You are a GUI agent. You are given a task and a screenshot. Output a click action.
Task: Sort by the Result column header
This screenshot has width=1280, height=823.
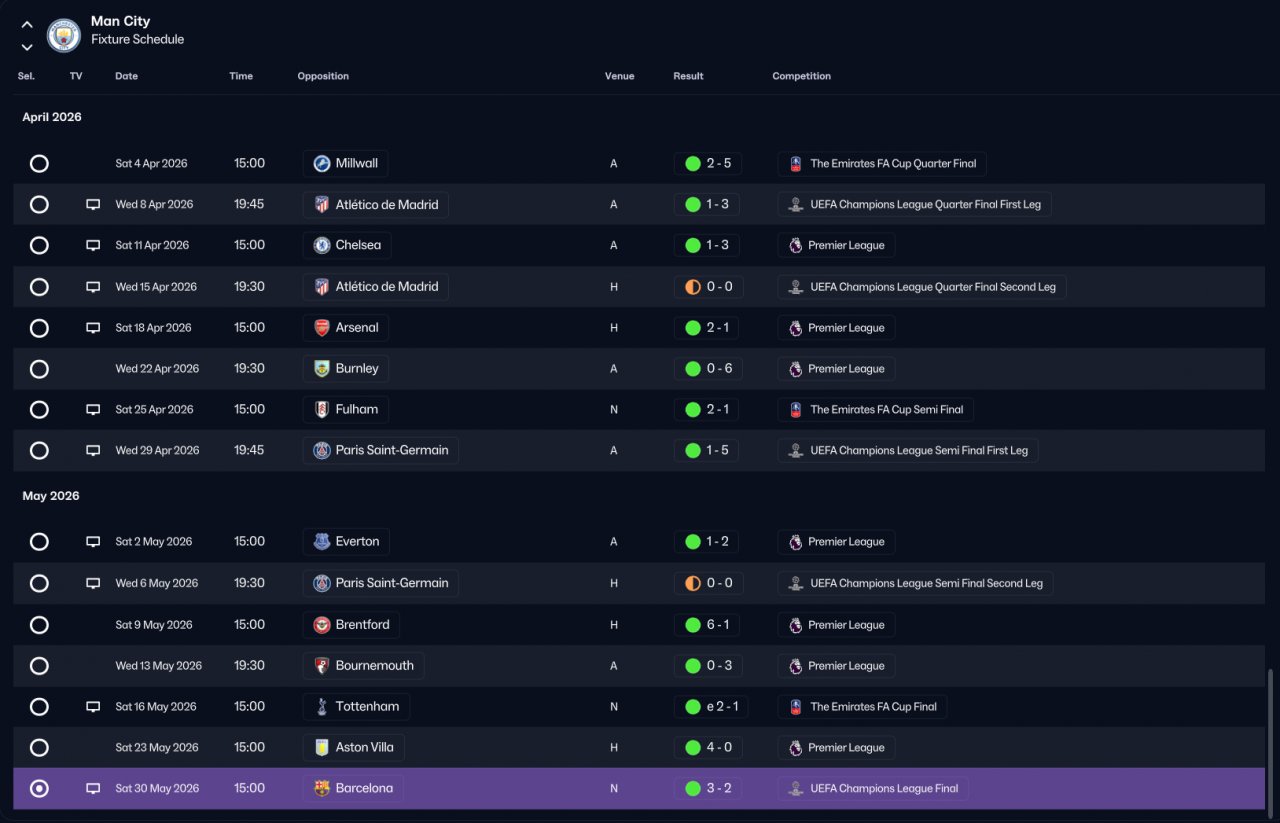pyautogui.click(x=688, y=76)
